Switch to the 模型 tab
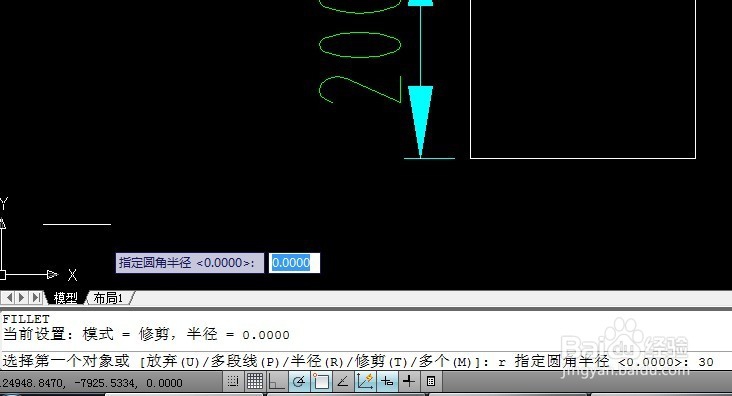732x396 pixels. 65,298
